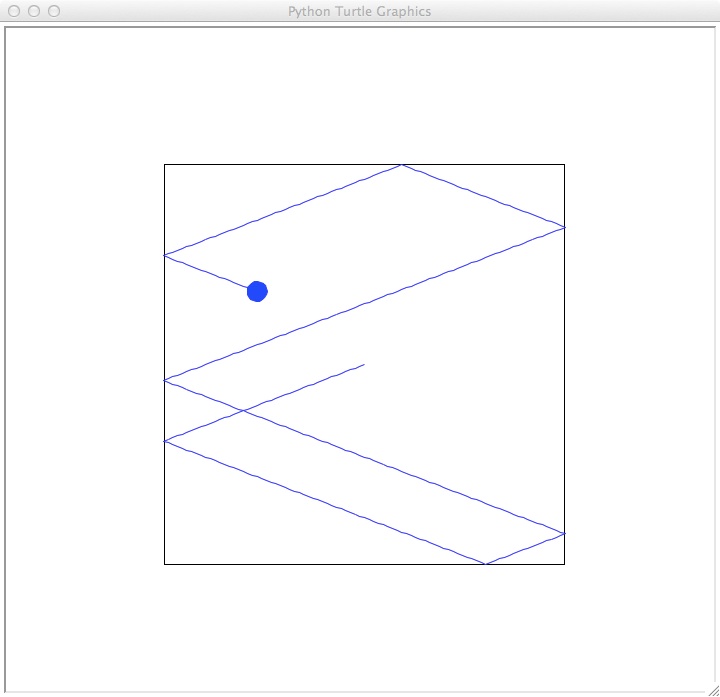Click the close window button

[x=14, y=11]
